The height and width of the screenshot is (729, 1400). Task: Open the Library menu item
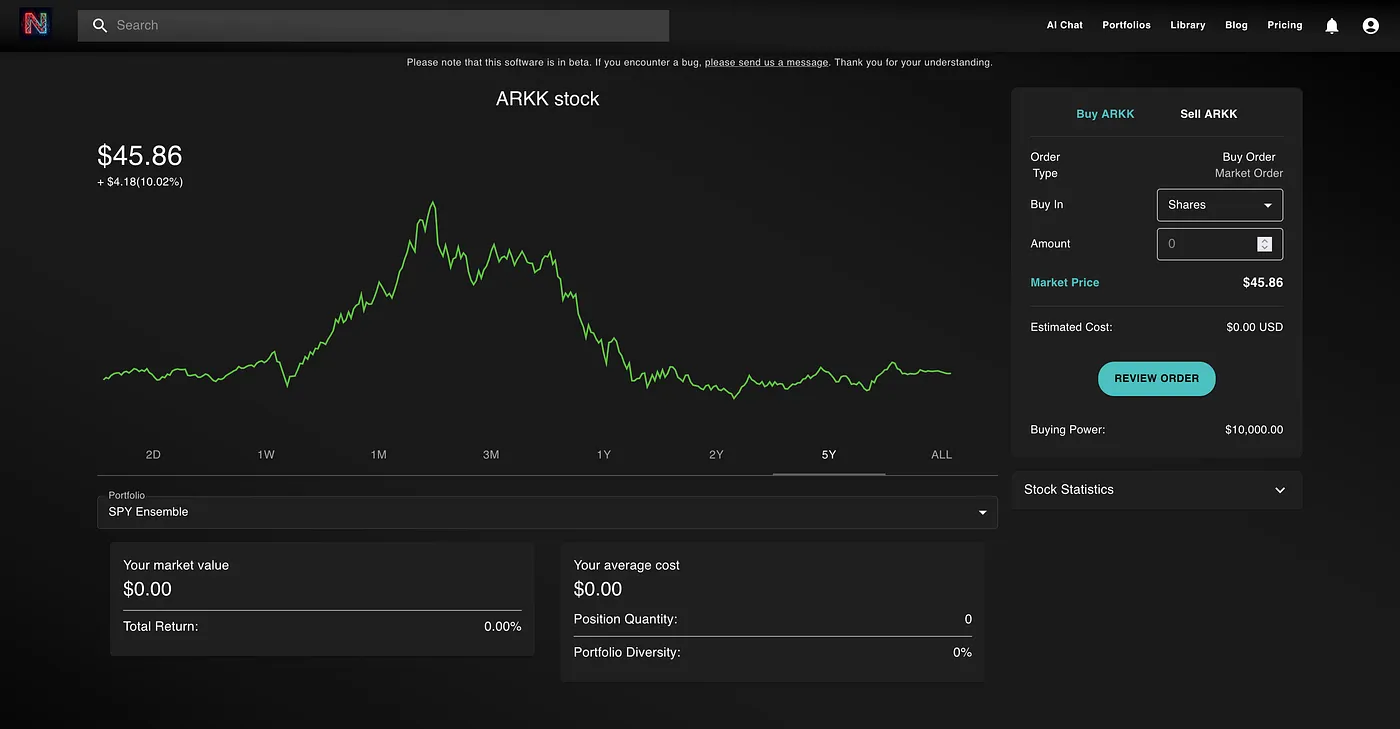coord(1188,25)
